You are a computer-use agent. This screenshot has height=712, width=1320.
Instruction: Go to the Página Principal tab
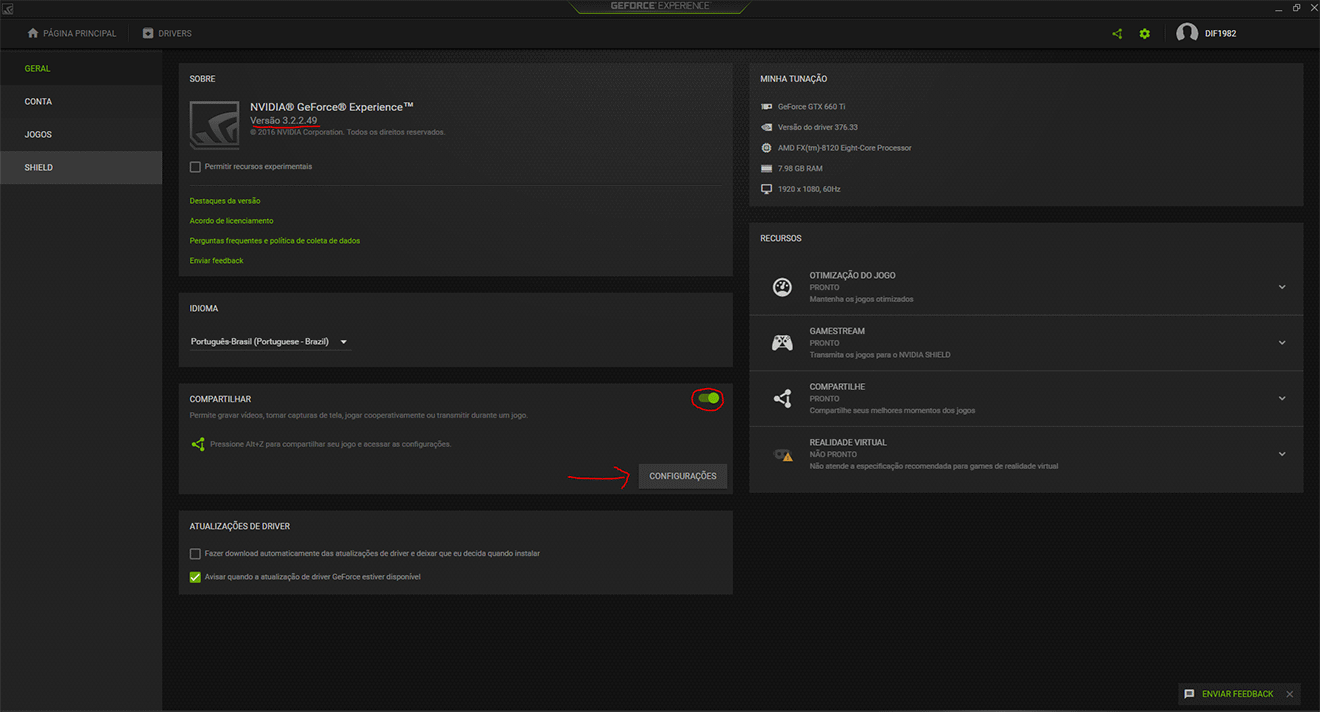point(72,33)
